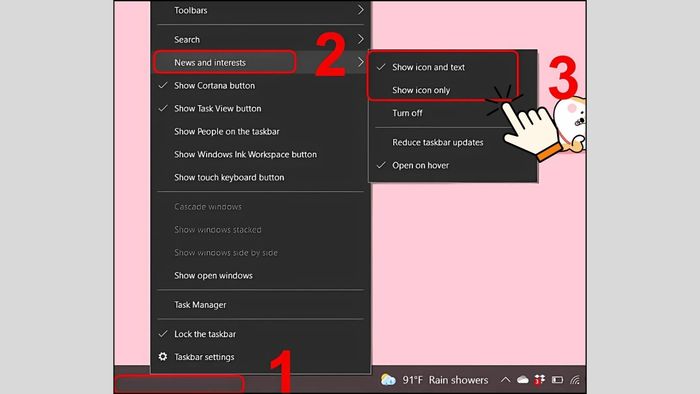Open the Toolbars submenu entry
This screenshot has width=700, height=394.
[261, 10]
